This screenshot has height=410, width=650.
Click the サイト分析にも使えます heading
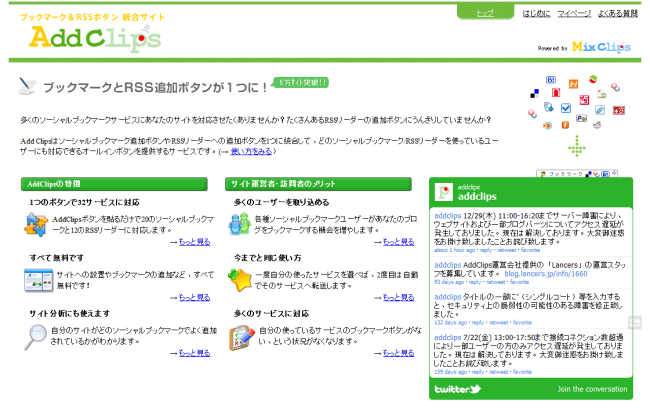pyautogui.click(x=69, y=314)
